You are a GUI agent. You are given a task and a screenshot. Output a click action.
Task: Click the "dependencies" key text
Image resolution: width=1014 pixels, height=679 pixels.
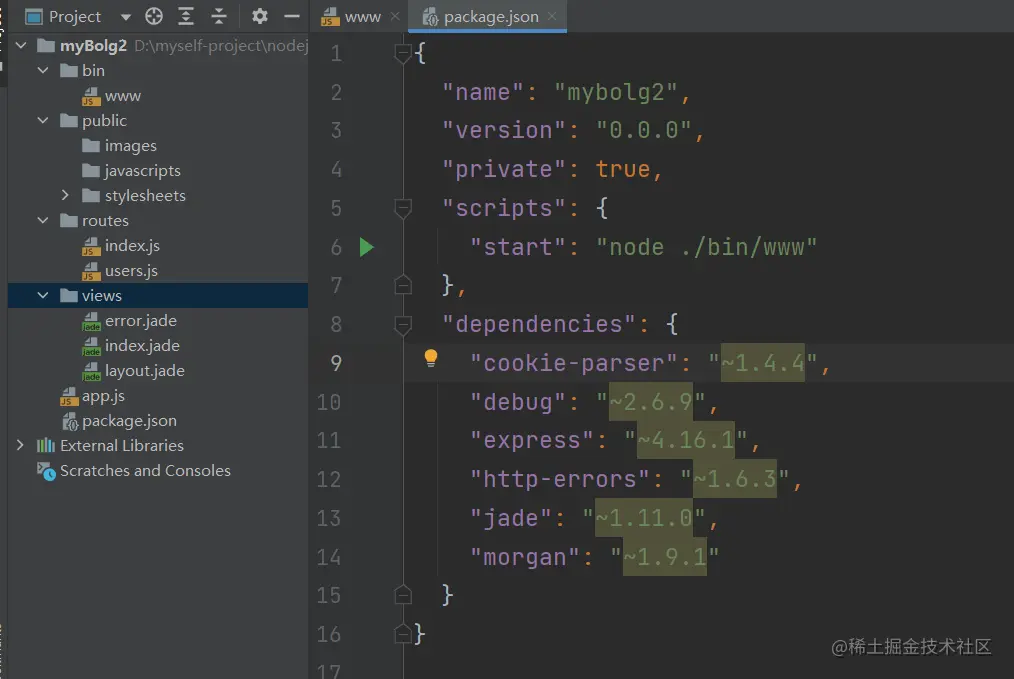tap(539, 324)
